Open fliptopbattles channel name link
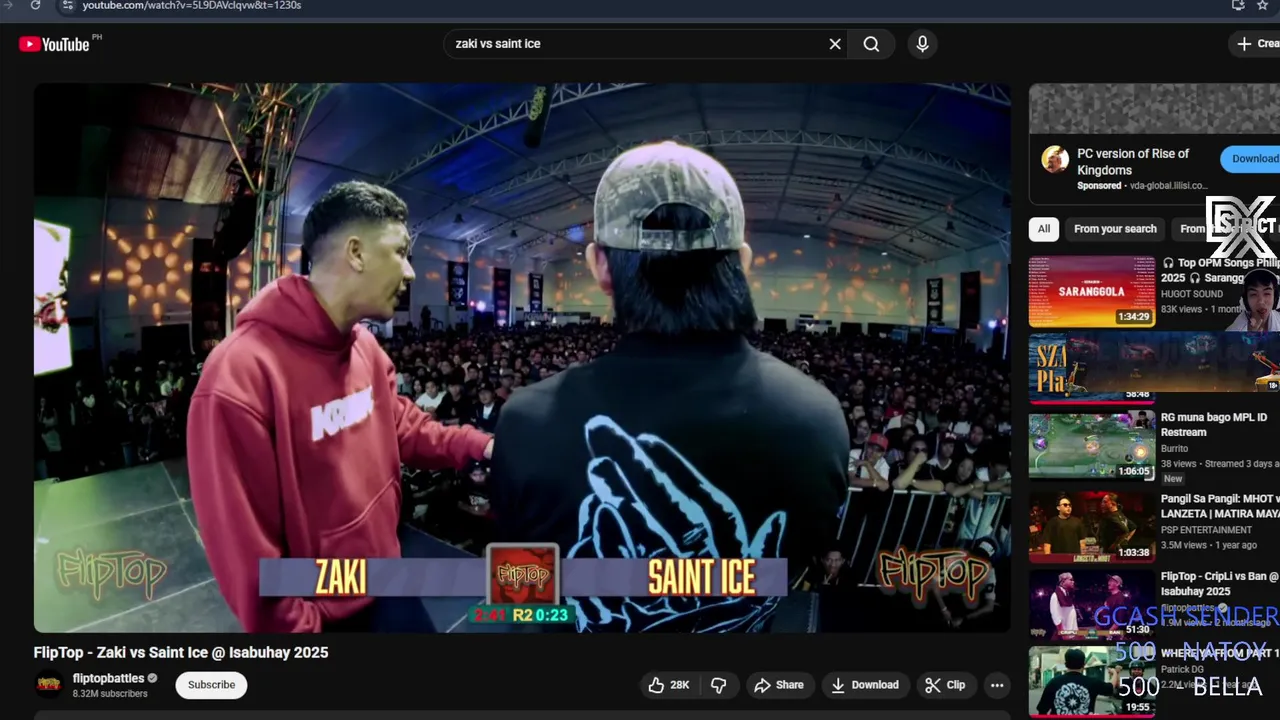 point(108,678)
